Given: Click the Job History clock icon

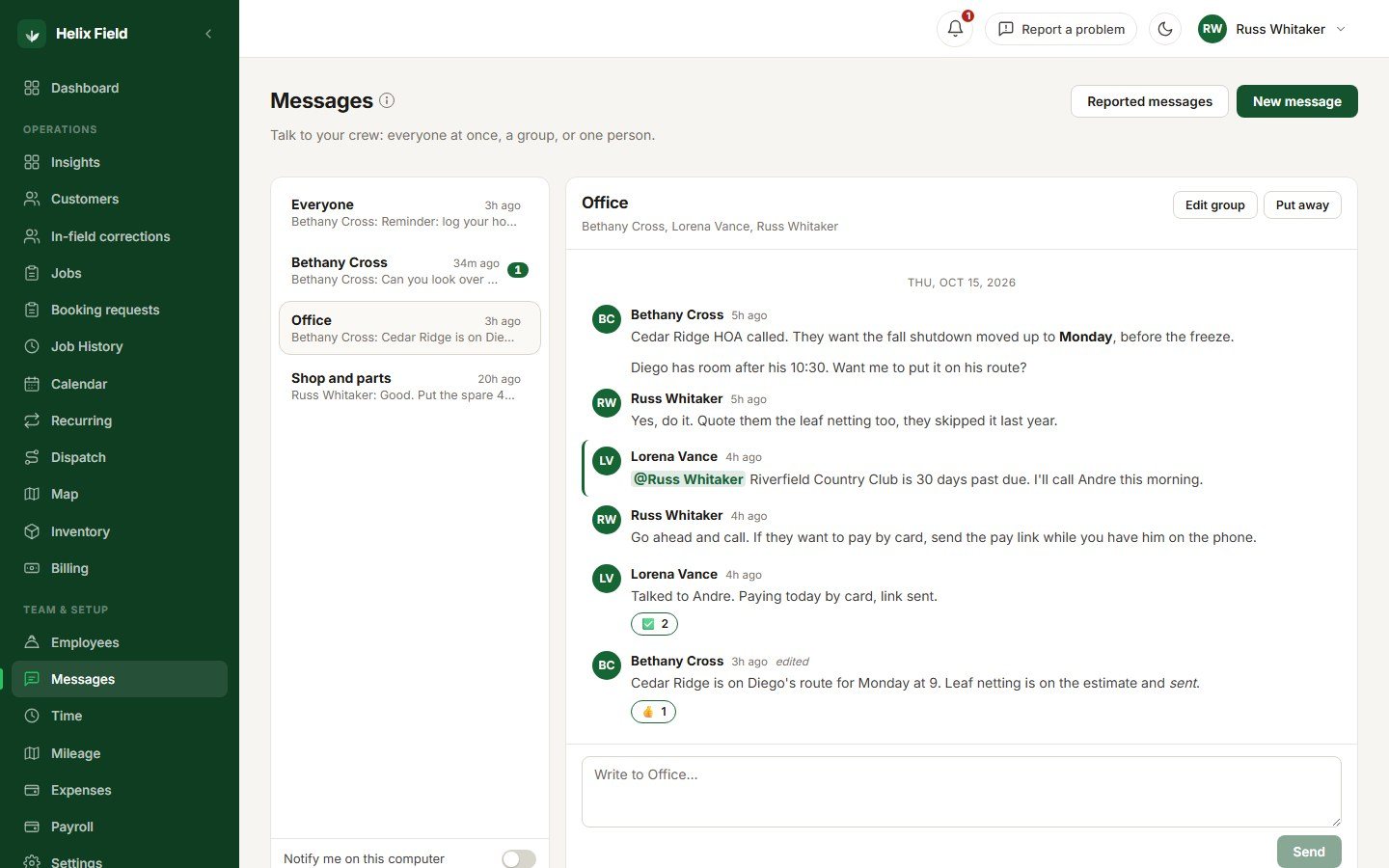Looking at the screenshot, I should pyautogui.click(x=32, y=346).
